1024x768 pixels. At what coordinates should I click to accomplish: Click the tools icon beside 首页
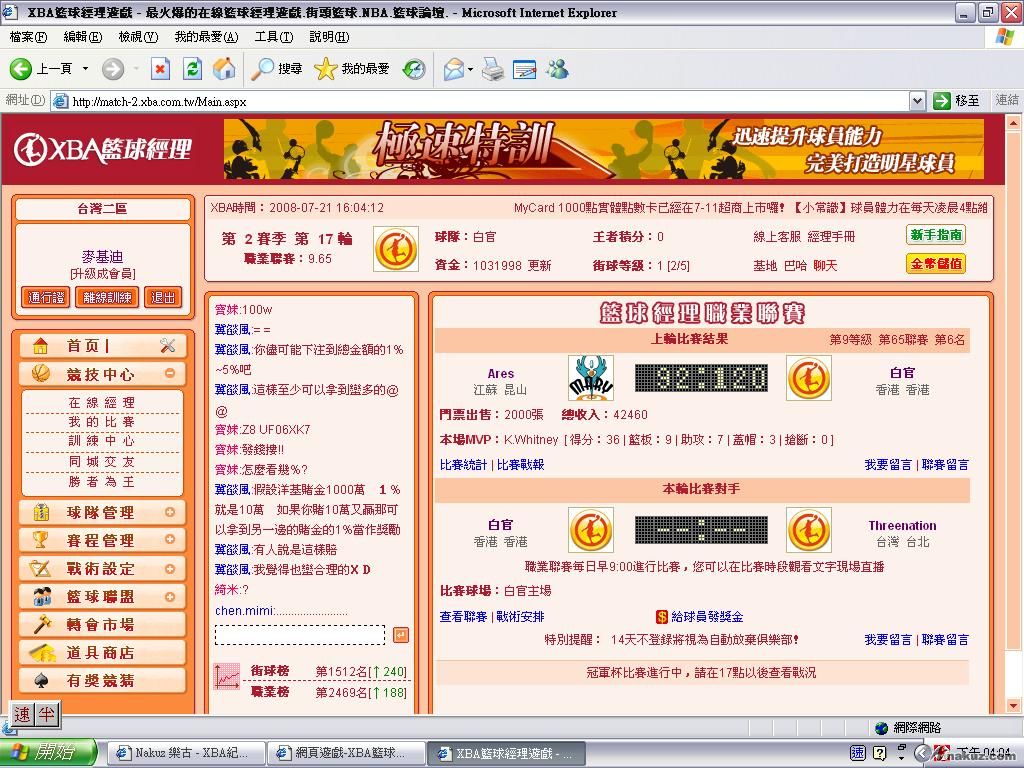pyautogui.click(x=167, y=346)
